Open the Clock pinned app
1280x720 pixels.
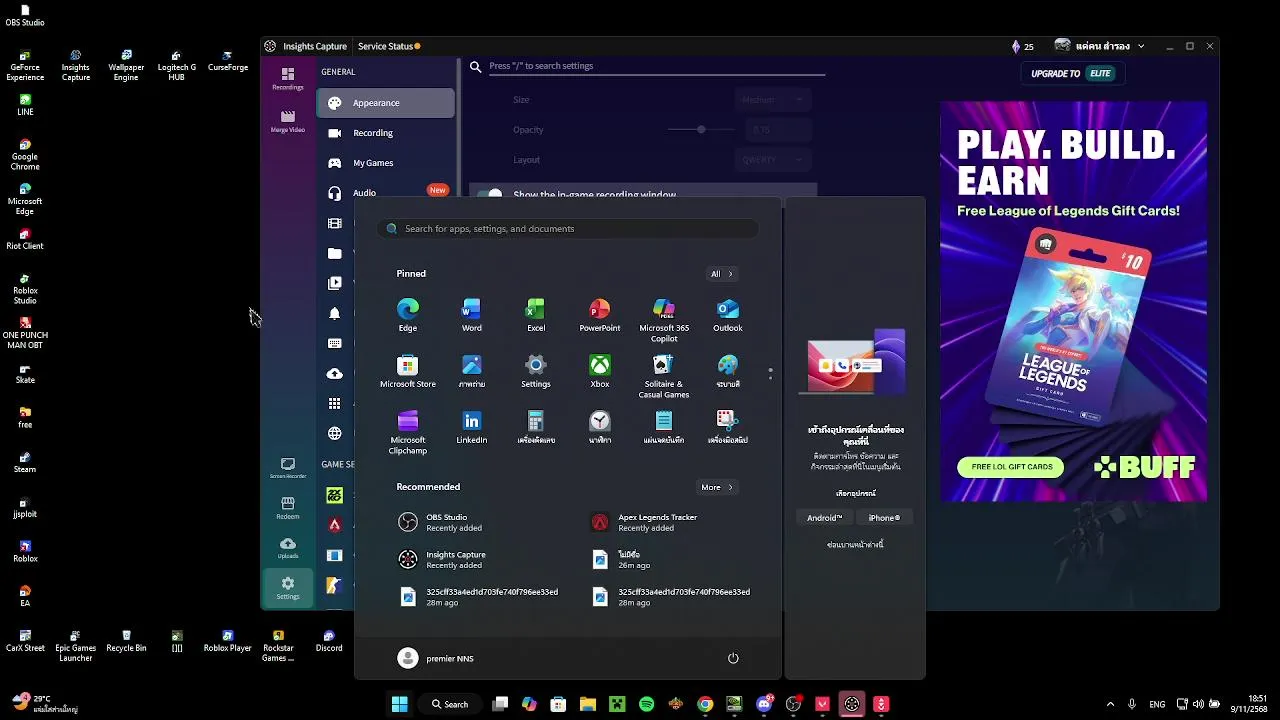pos(600,427)
